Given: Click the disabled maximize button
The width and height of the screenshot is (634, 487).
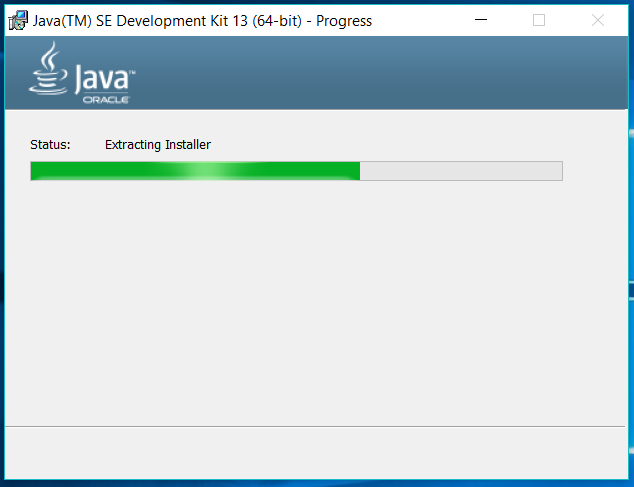Looking at the screenshot, I should pyautogui.click(x=539, y=20).
